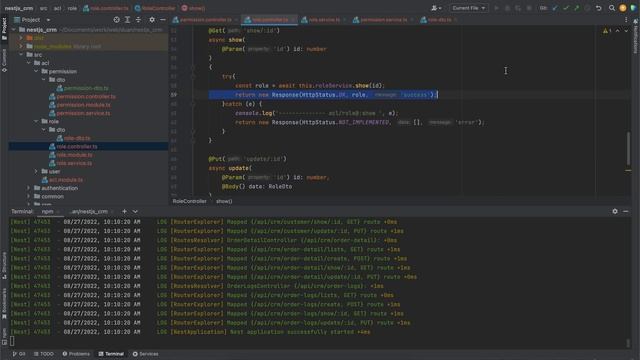
Task: Expand the dist folder
Action: click(x=21, y=38)
